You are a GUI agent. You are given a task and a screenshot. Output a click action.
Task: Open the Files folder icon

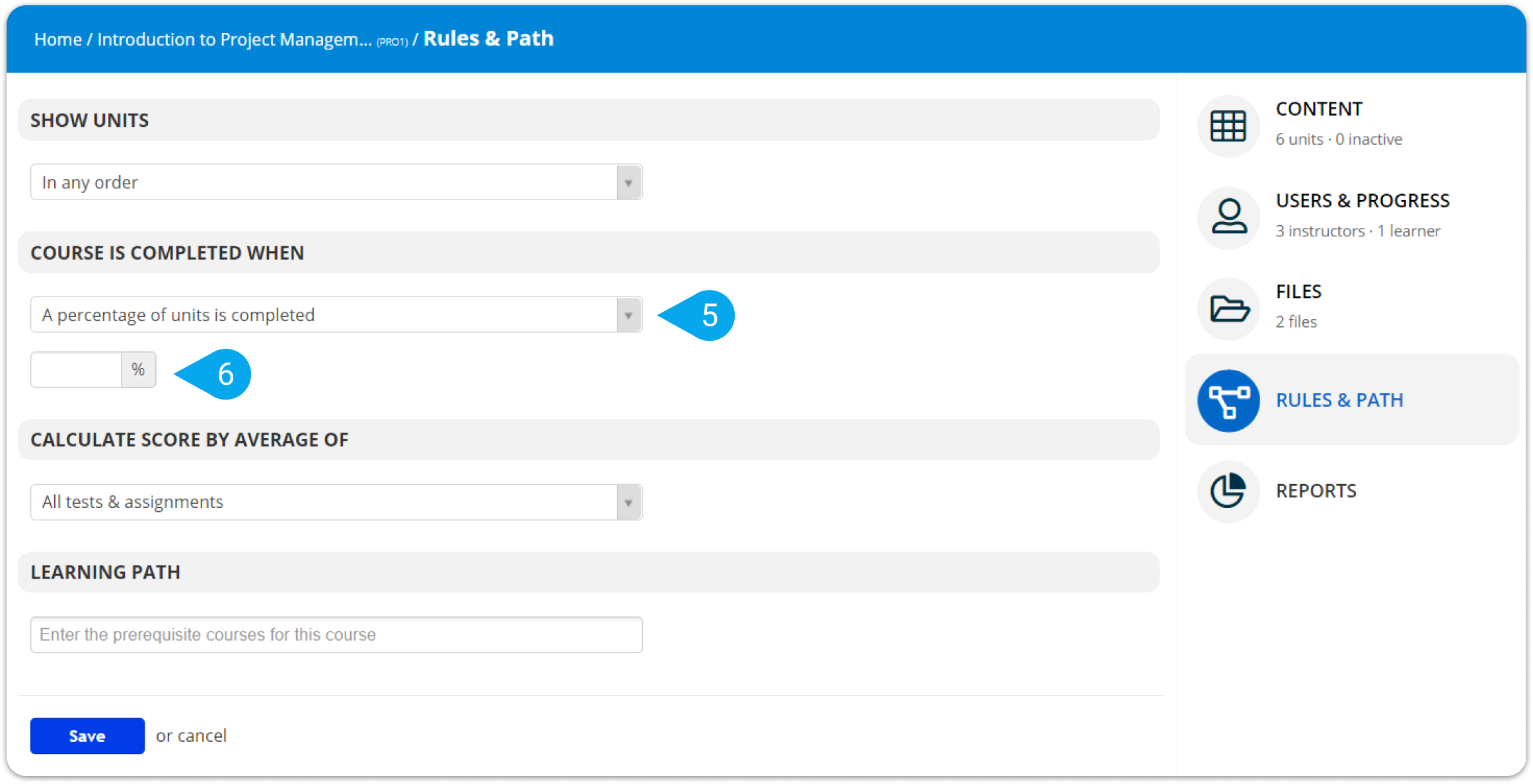[x=1228, y=308]
